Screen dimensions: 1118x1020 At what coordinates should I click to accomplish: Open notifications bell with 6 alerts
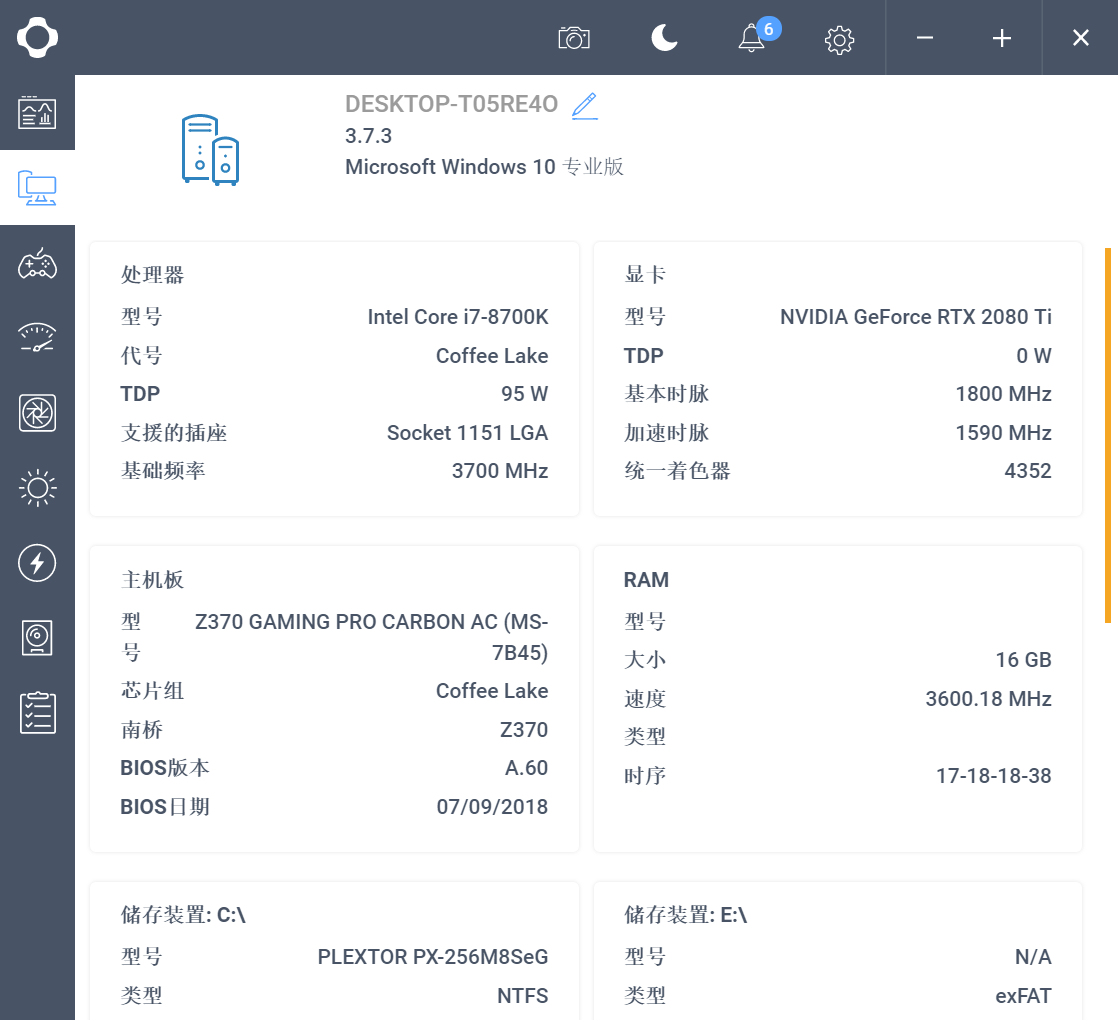tap(751, 38)
